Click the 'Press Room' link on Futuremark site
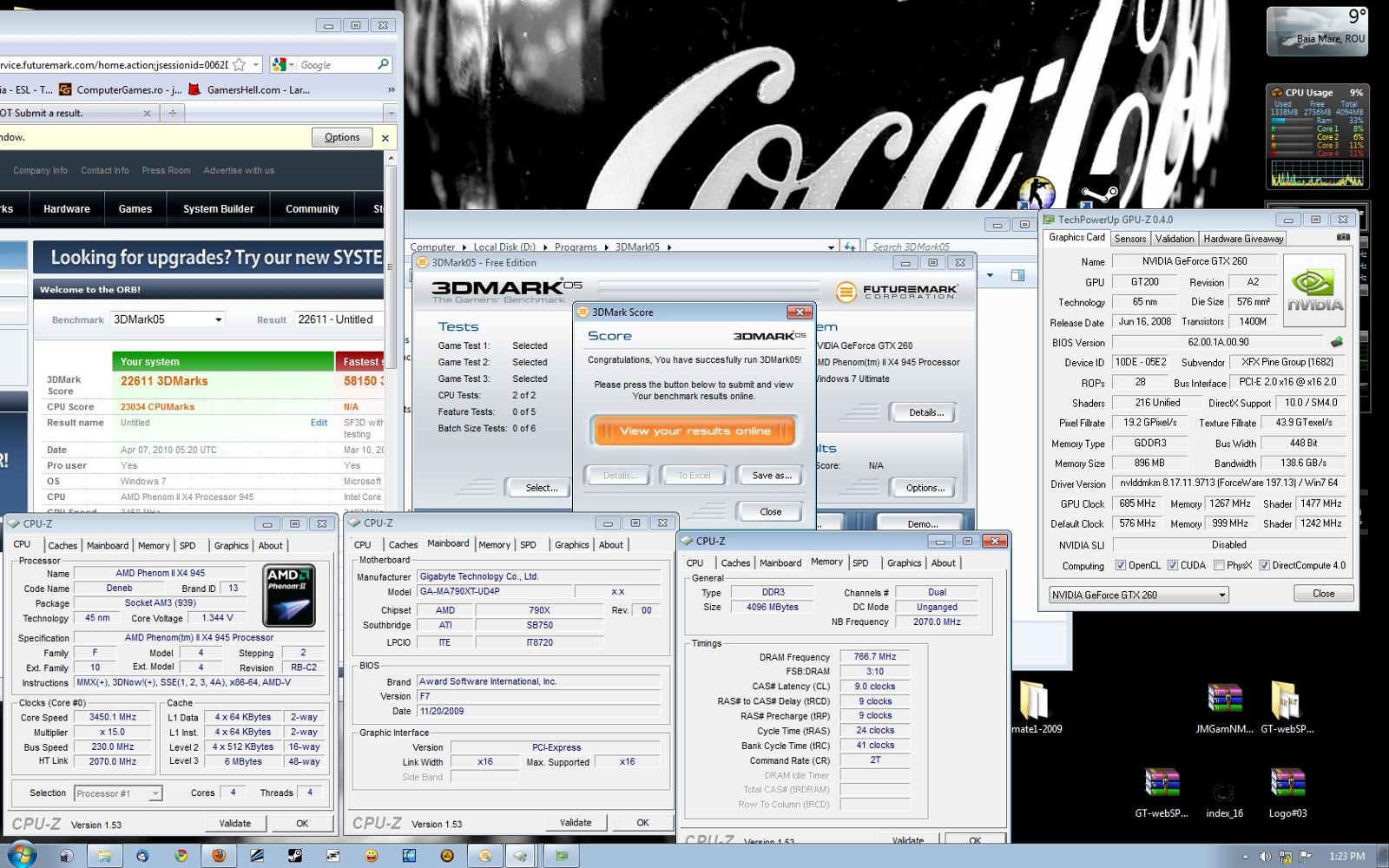Screen dimensions: 1389x868 166,170
